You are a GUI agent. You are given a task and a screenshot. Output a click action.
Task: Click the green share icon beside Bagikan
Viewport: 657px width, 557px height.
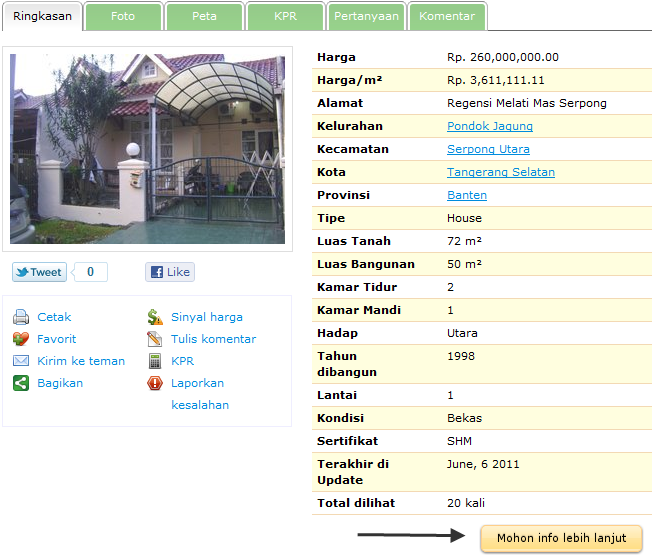21,383
